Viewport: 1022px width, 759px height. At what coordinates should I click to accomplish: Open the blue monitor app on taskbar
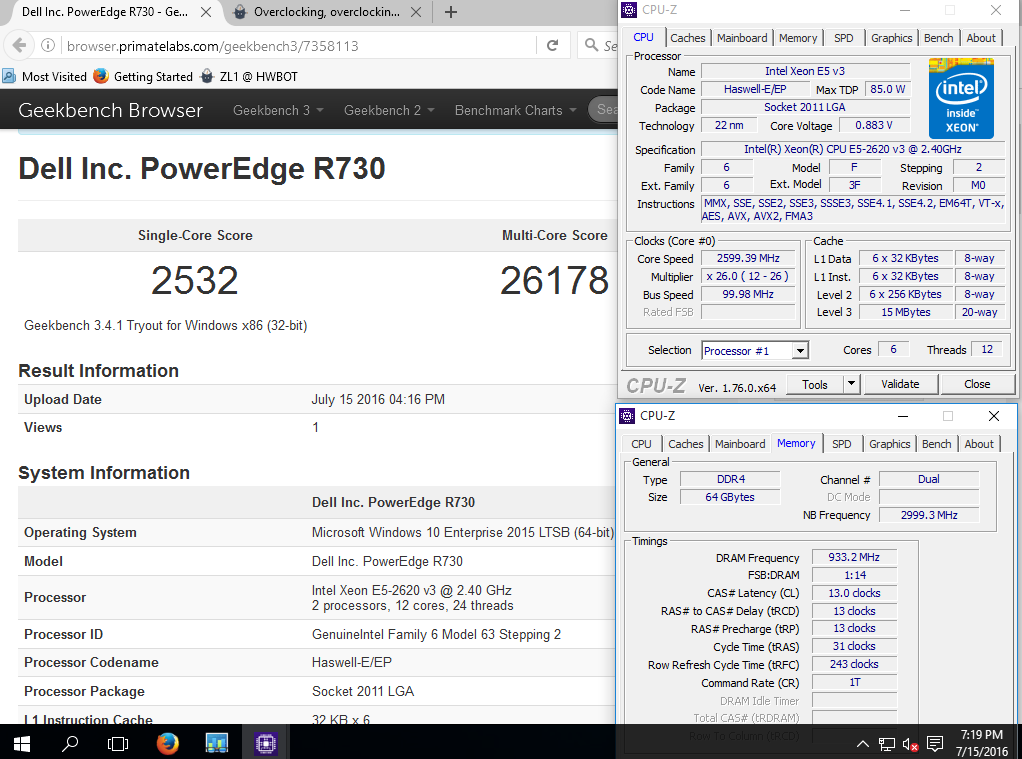pos(216,743)
